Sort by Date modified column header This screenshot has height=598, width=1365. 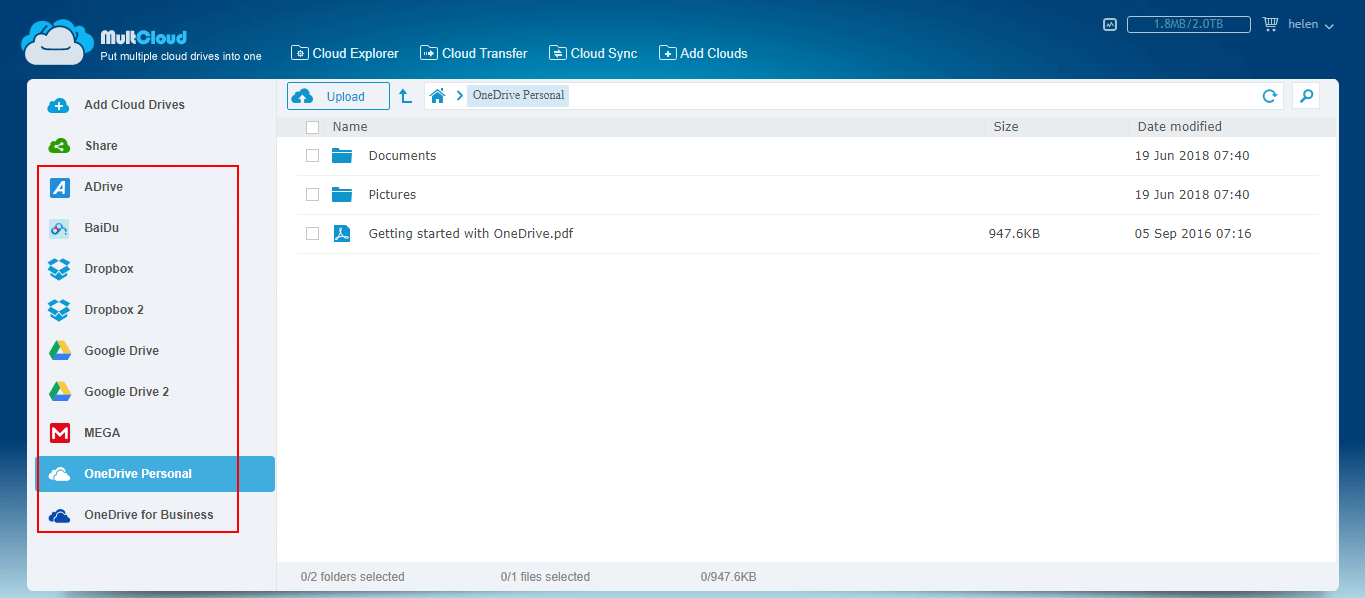[x=1179, y=127]
